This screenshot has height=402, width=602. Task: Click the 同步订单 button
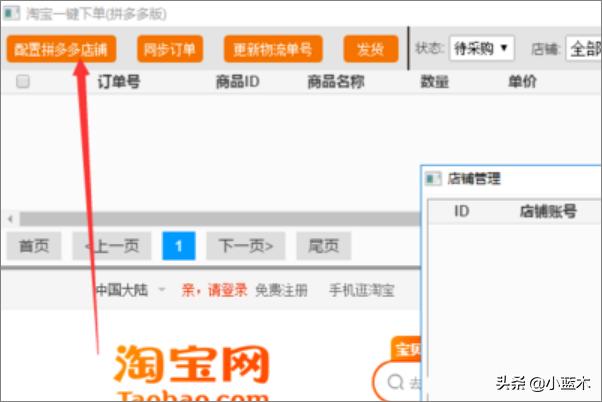tap(170, 49)
